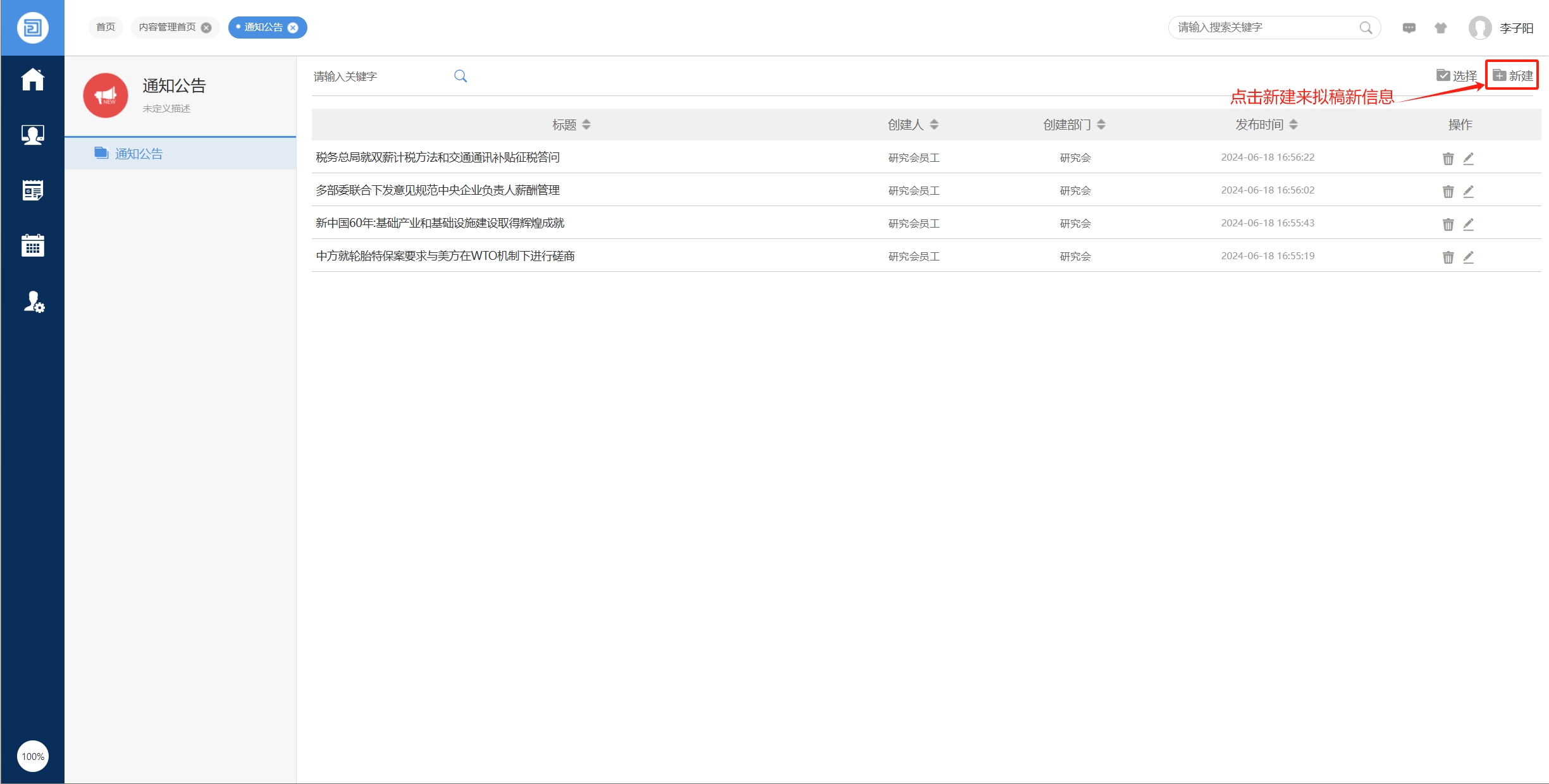Open the news content sidebar icon
This screenshot has height=784, width=1549.
(x=33, y=190)
